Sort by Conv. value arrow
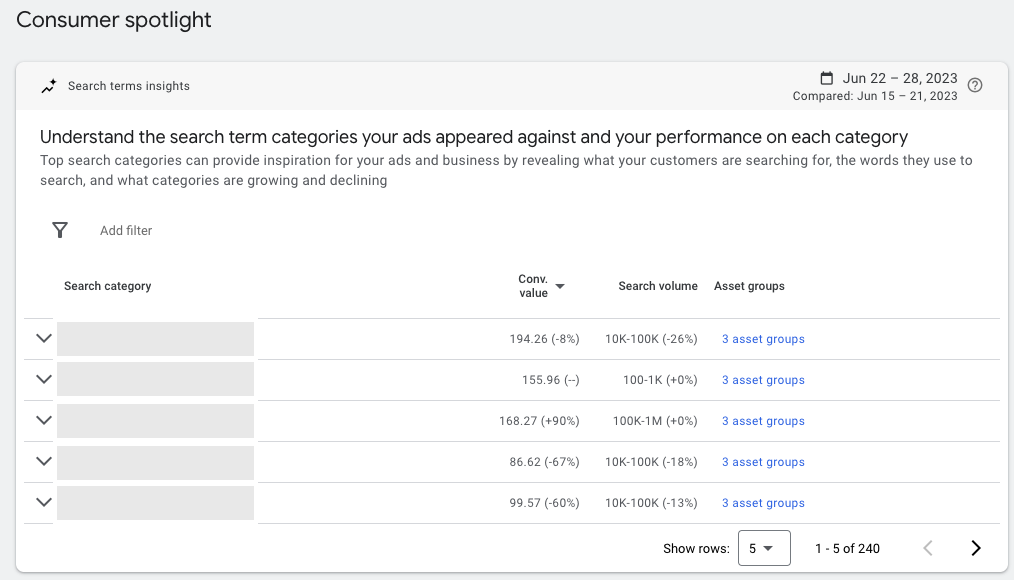The width and height of the screenshot is (1014, 580). [560, 286]
